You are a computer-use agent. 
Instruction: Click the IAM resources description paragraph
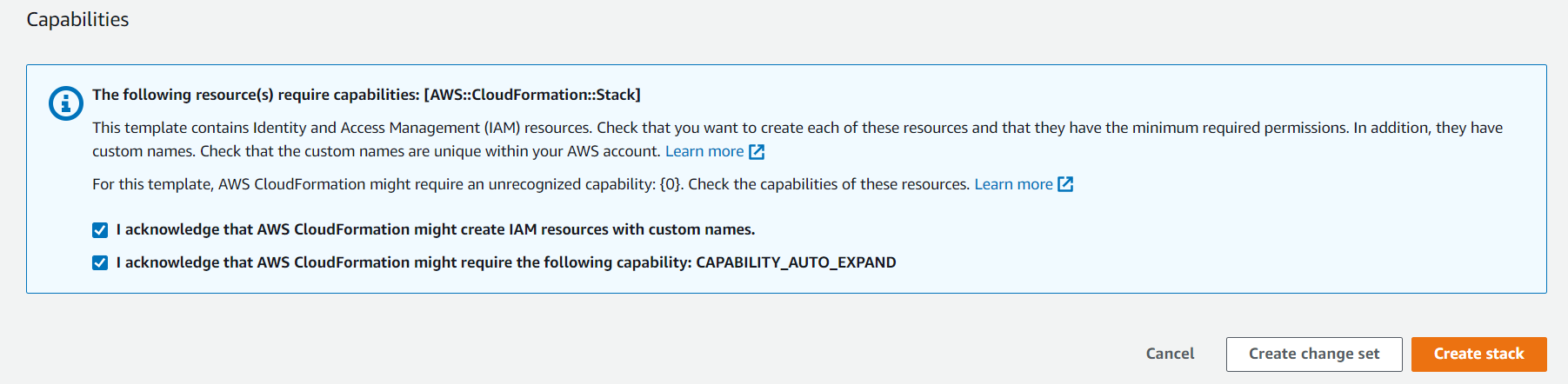click(783, 128)
